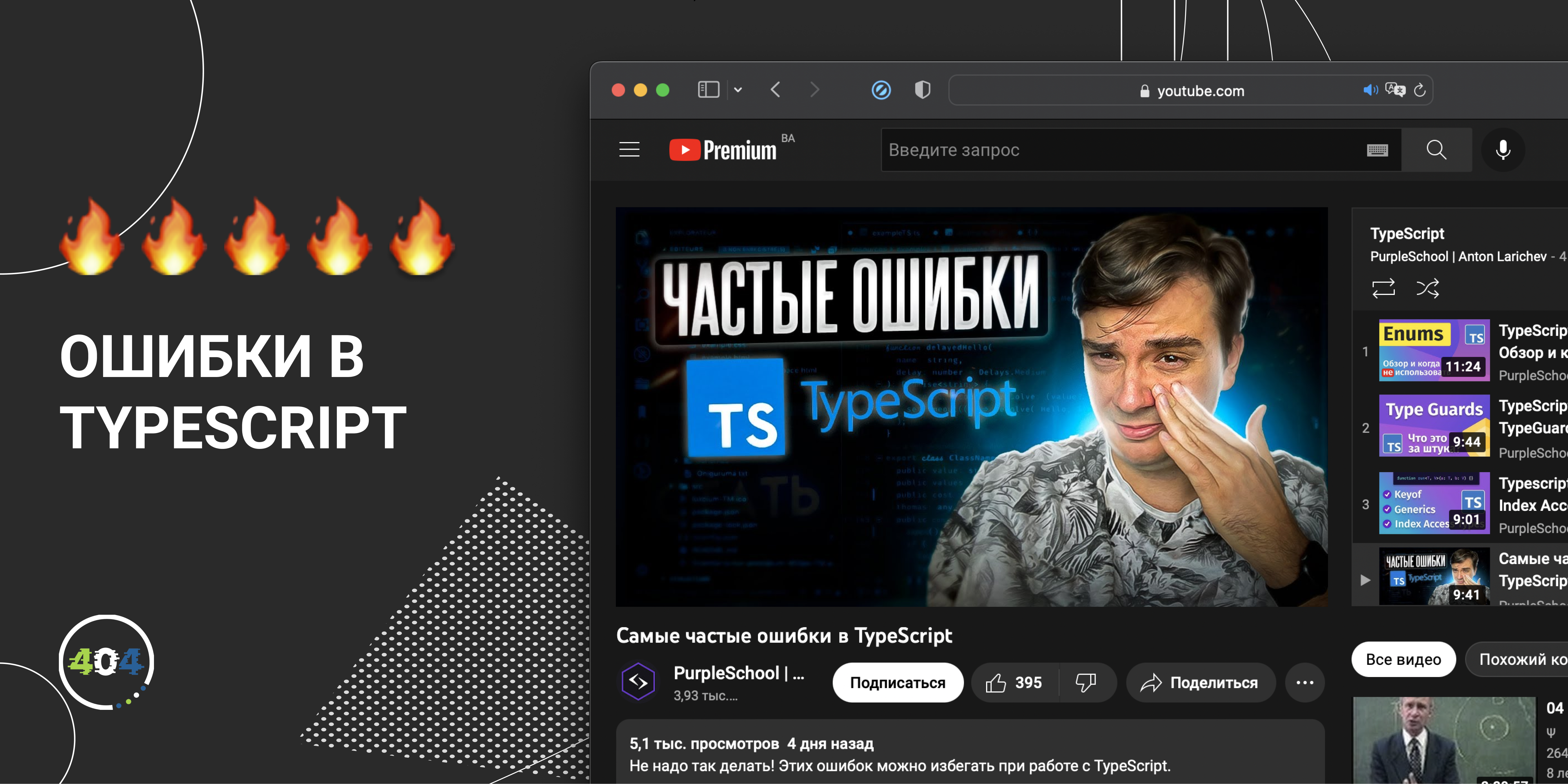Reload the page
1568x784 pixels.
[1419, 90]
